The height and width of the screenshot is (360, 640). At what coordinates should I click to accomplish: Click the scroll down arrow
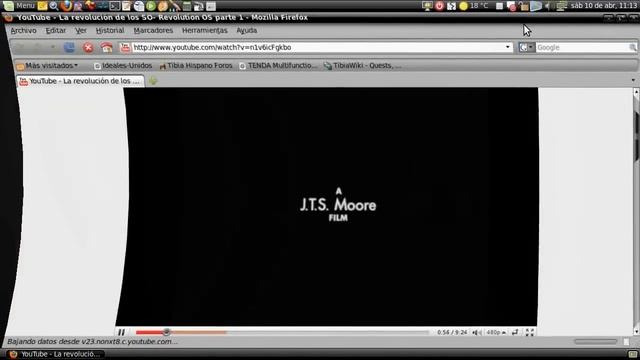636,331
